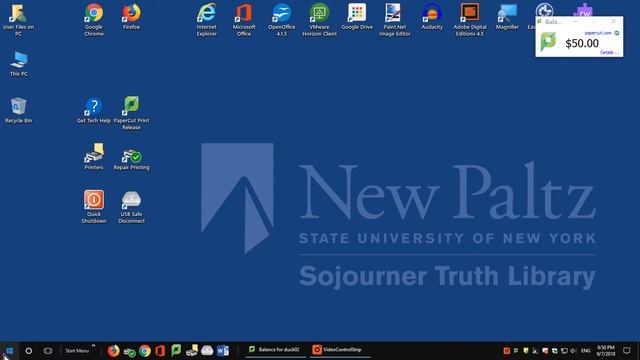Click the Repair Printing taskbar icon

[x=129, y=351]
